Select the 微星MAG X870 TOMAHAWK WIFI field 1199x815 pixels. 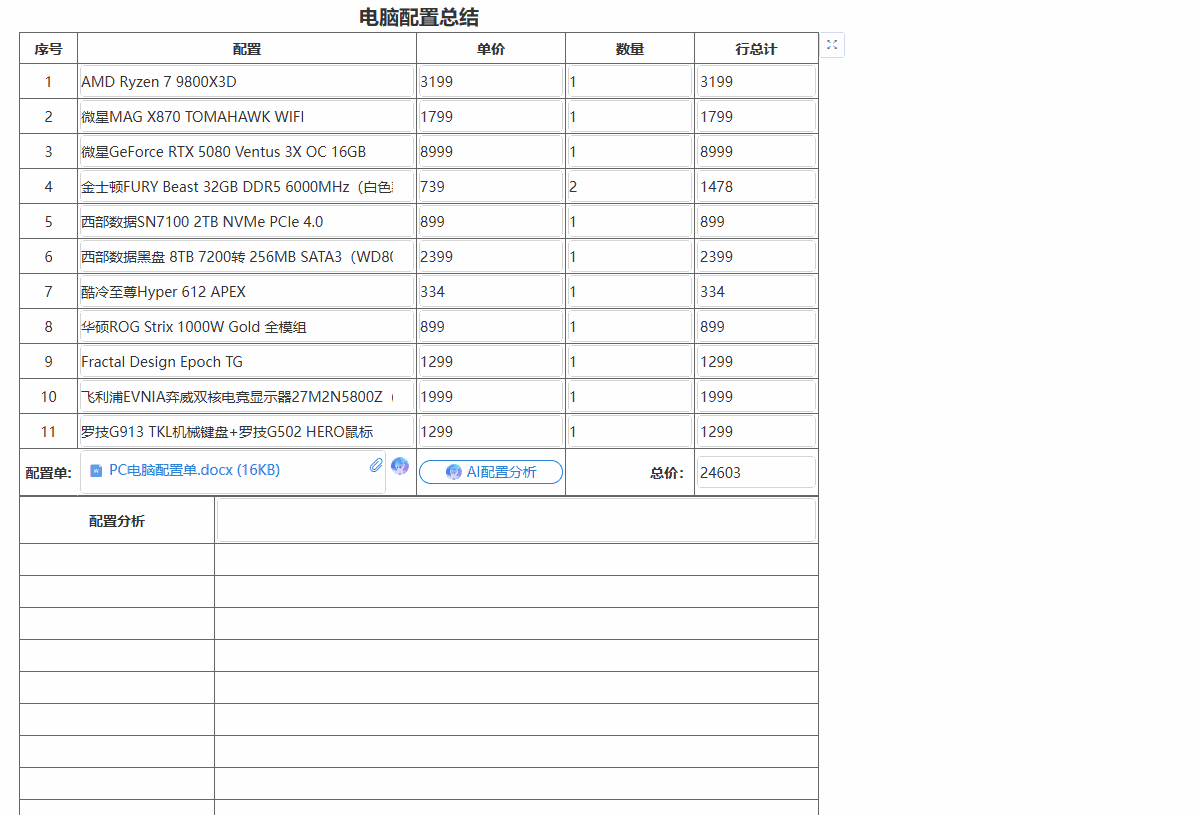(x=246, y=117)
